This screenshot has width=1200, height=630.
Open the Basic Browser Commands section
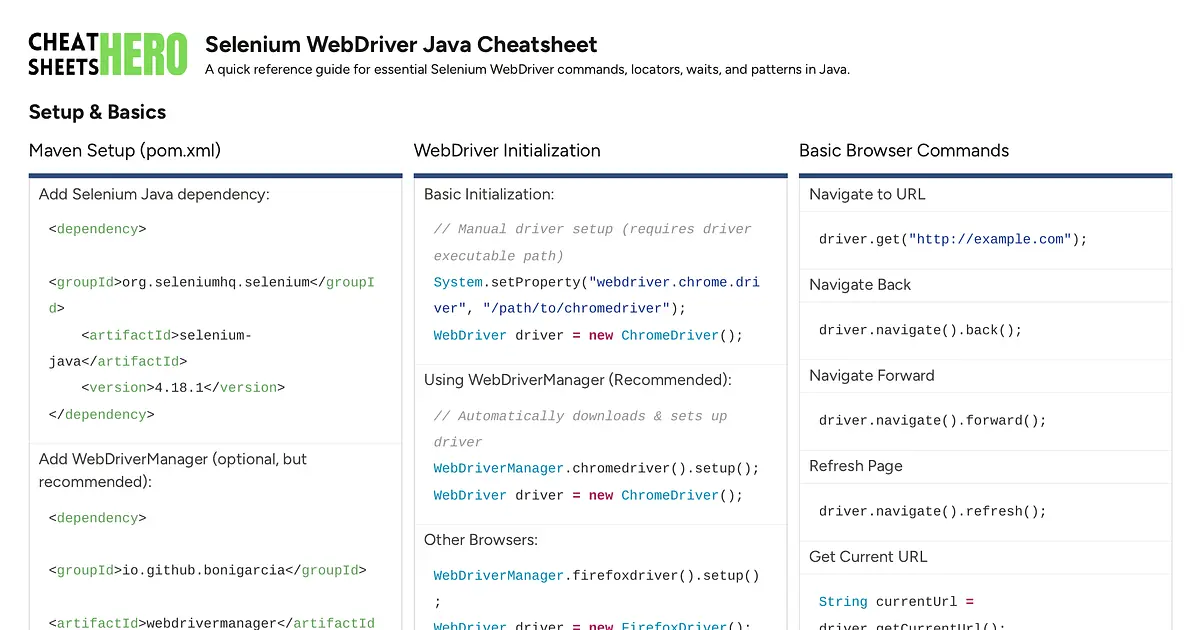pos(903,151)
